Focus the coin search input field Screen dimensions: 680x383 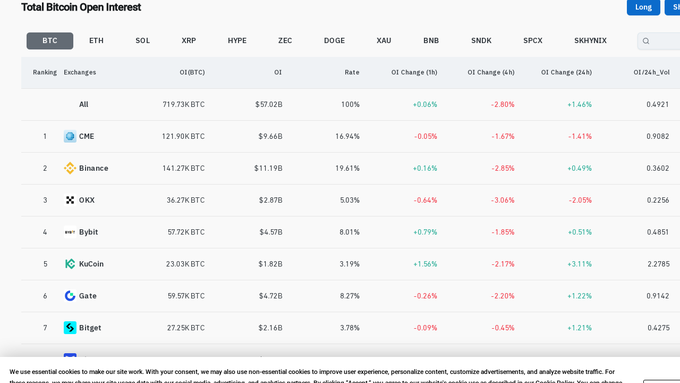659,41
